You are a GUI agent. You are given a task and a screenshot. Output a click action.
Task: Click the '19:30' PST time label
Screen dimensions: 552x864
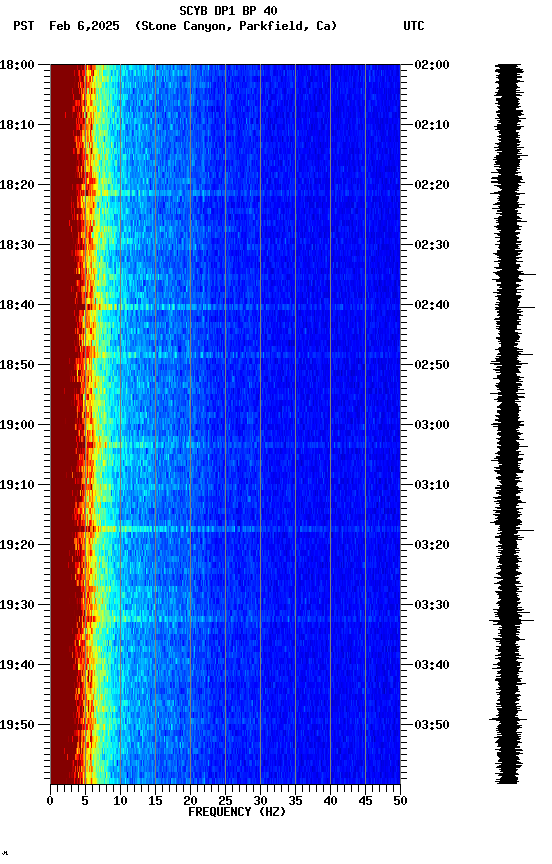coord(17,605)
